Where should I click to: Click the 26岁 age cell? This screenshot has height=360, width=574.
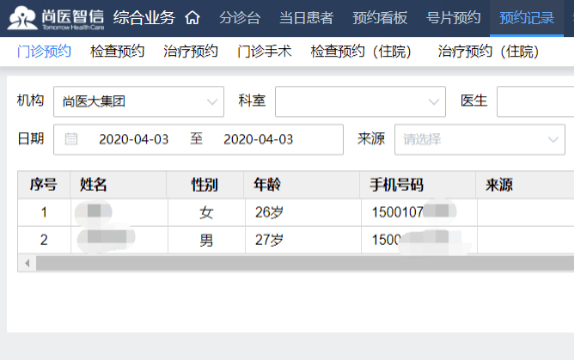(x=303, y=212)
